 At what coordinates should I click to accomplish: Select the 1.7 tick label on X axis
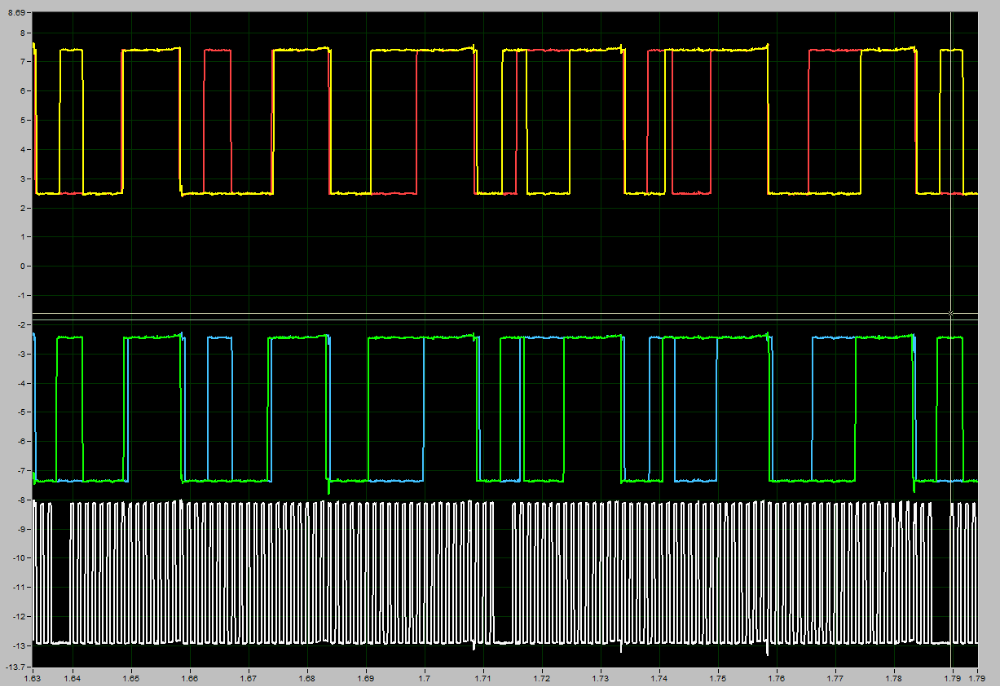pyautogui.click(x=425, y=677)
